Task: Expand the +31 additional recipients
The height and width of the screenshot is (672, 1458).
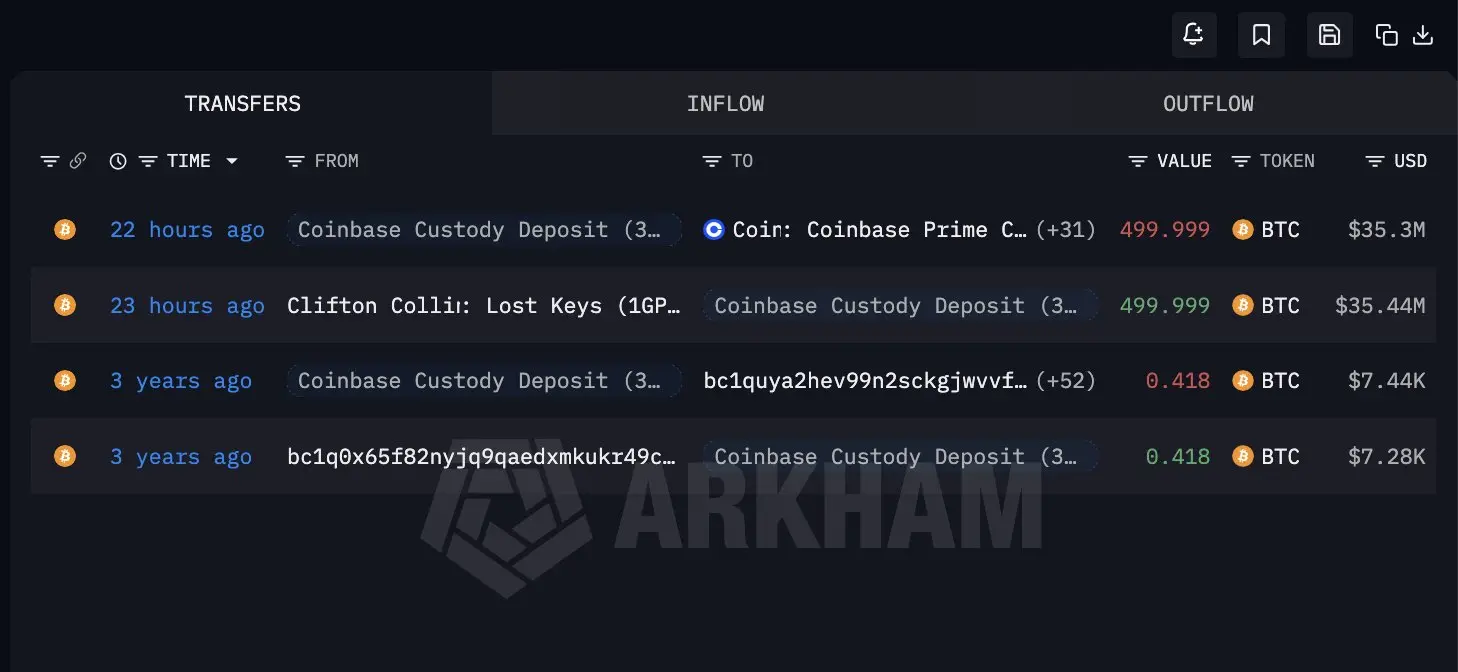Action: pyautogui.click(x=1066, y=230)
